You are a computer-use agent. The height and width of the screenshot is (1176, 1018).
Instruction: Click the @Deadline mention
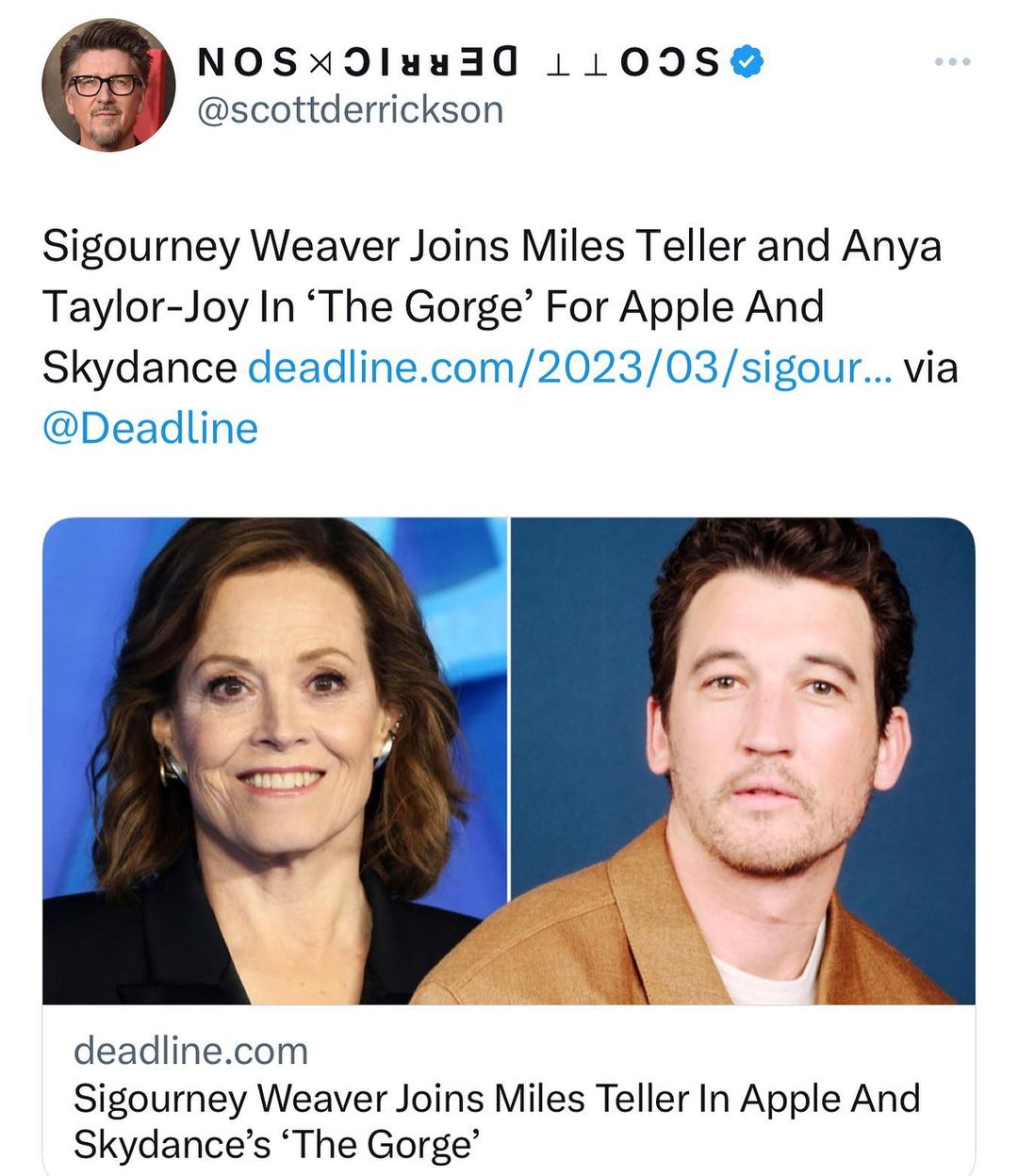point(151,429)
